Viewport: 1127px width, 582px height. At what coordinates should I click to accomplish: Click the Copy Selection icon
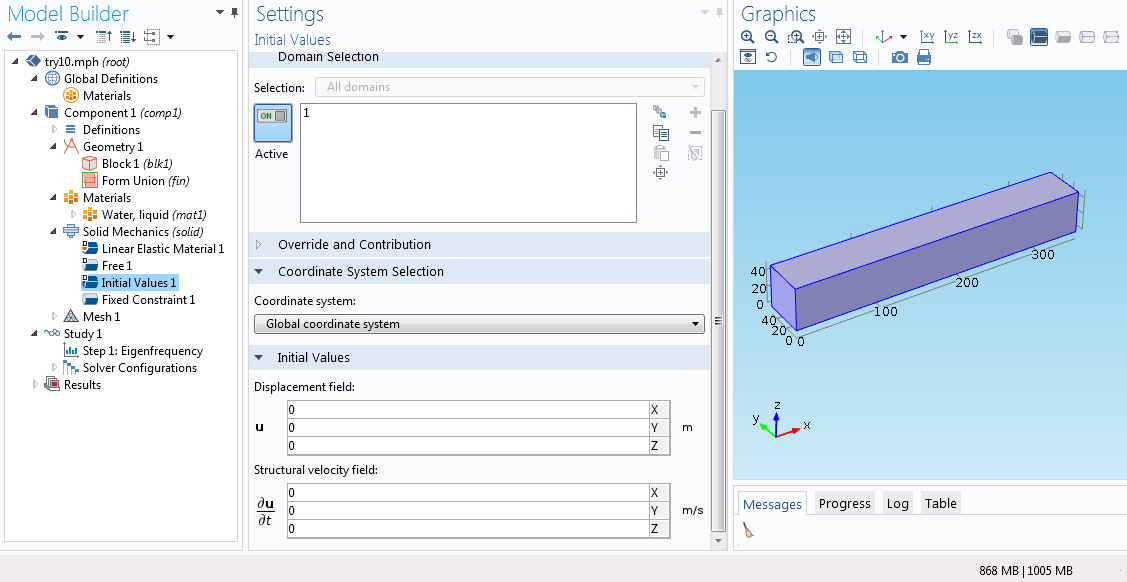pyautogui.click(x=660, y=133)
